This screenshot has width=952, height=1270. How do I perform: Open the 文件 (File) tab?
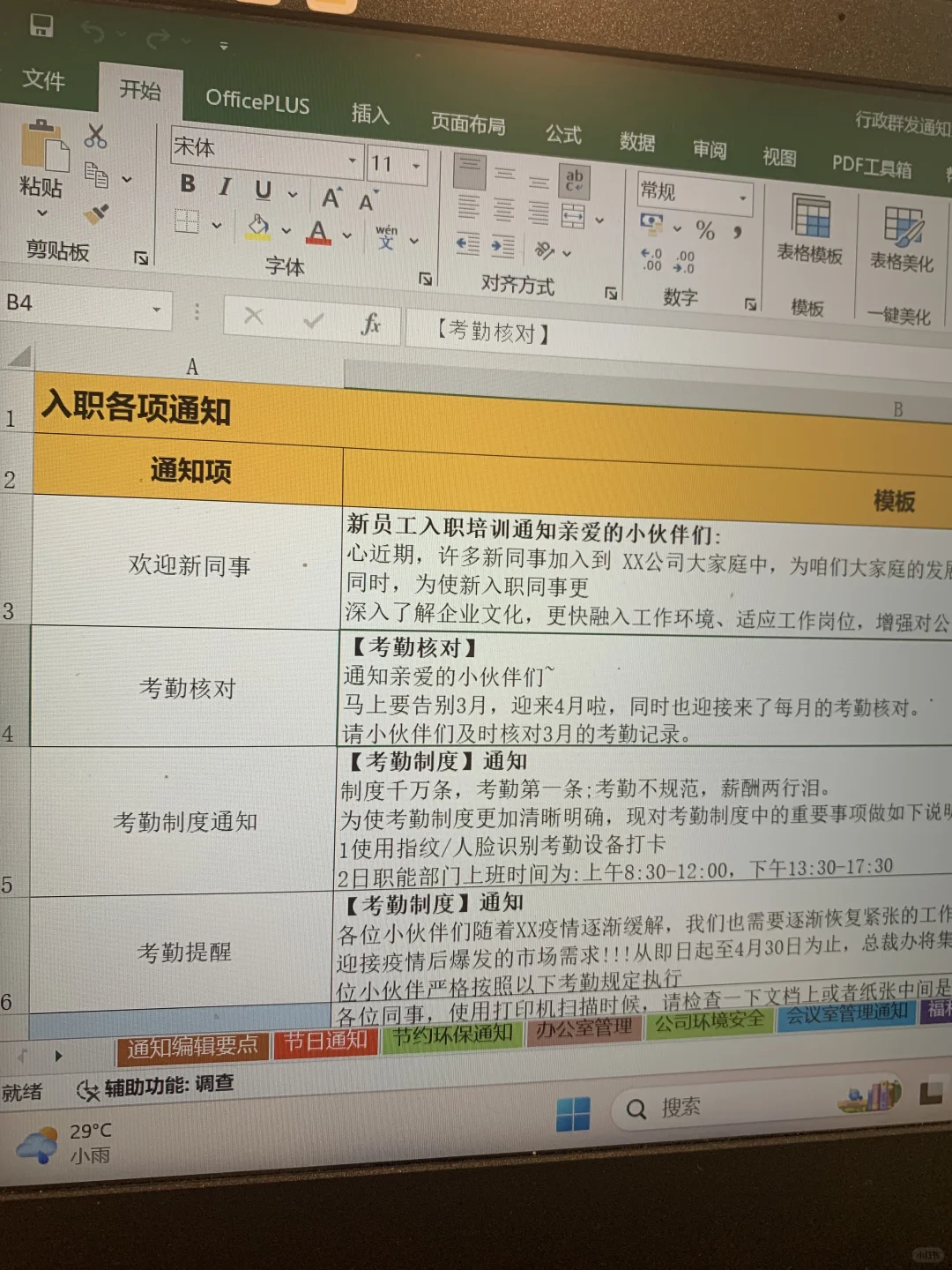[x=43, y=79]
